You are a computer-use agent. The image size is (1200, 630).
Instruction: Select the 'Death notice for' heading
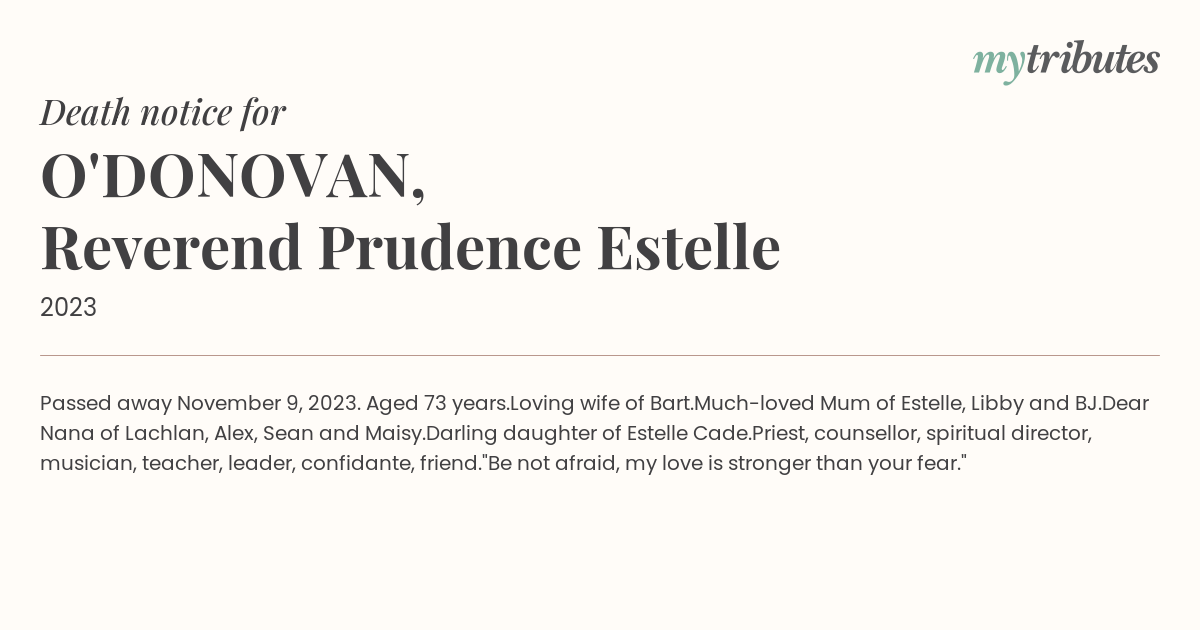tap(163, 113)
